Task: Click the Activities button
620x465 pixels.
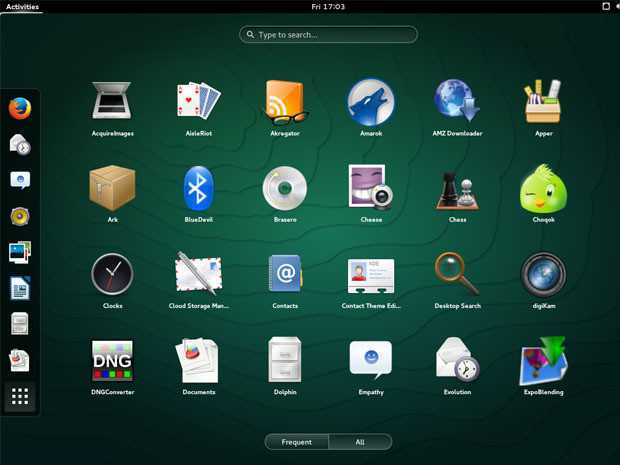Action: 22,6
